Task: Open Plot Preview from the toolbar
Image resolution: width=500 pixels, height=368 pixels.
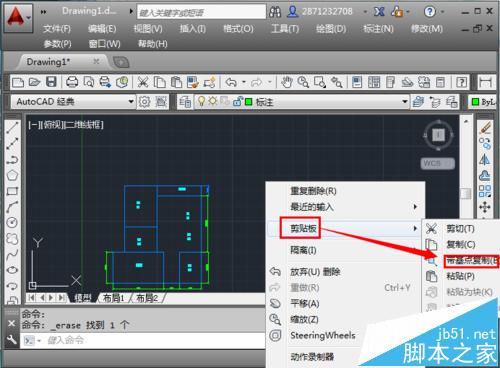Action: pos(88,82)
